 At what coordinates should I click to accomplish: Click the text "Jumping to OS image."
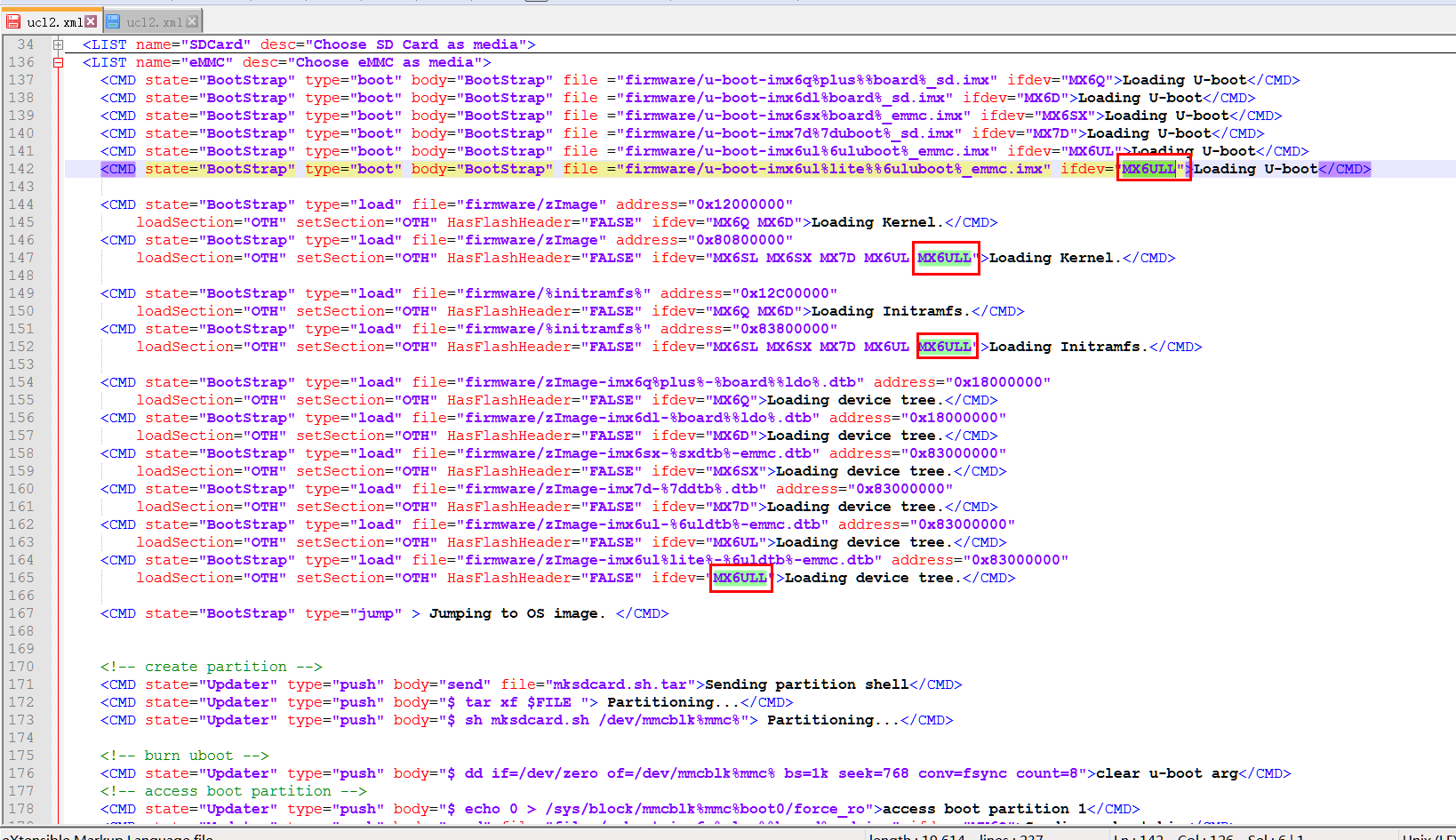(517, 613)
